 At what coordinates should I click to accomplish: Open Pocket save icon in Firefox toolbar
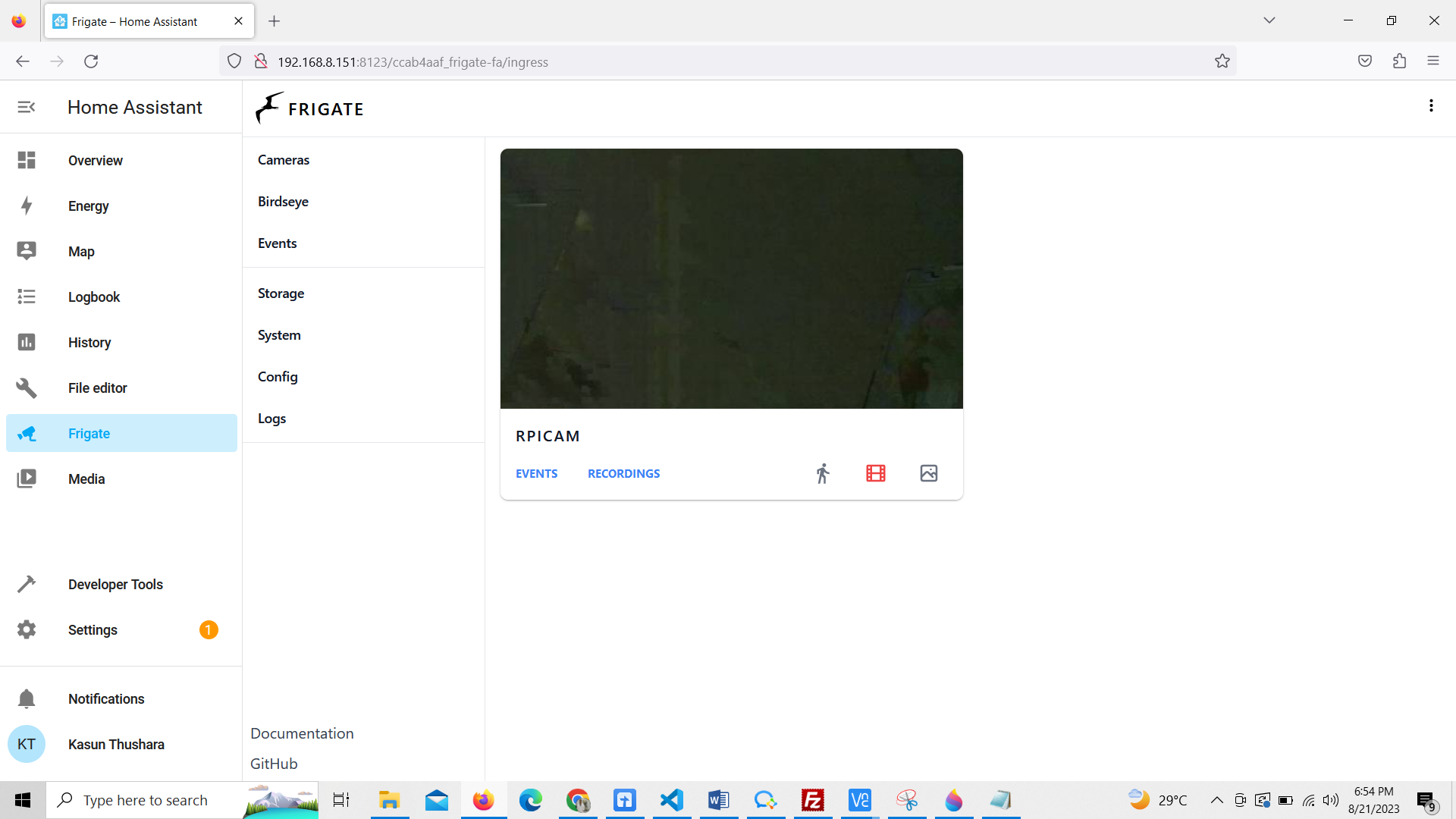tap(1365, 61)
